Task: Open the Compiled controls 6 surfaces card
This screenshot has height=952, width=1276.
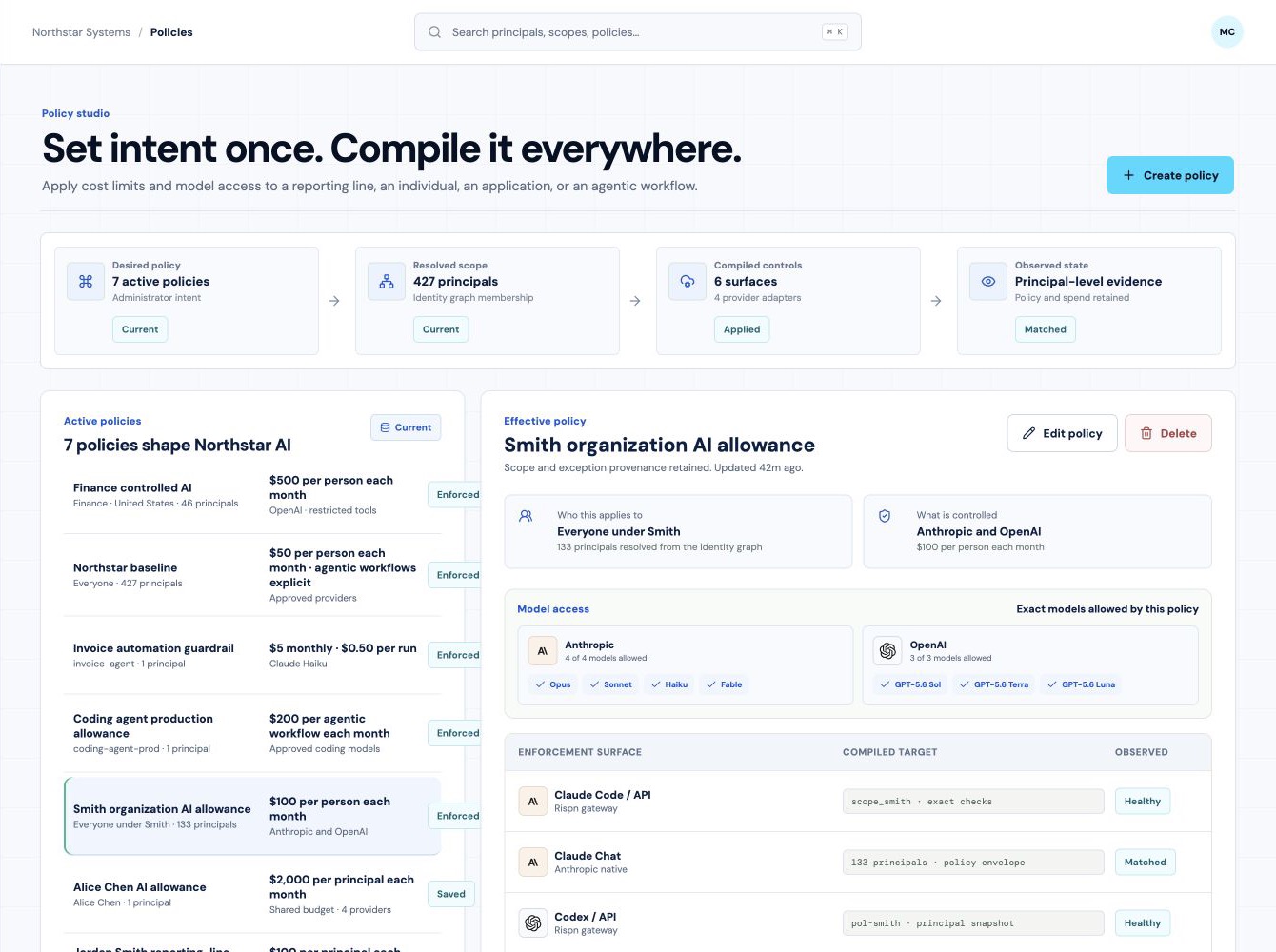Action: pos(788,301)
